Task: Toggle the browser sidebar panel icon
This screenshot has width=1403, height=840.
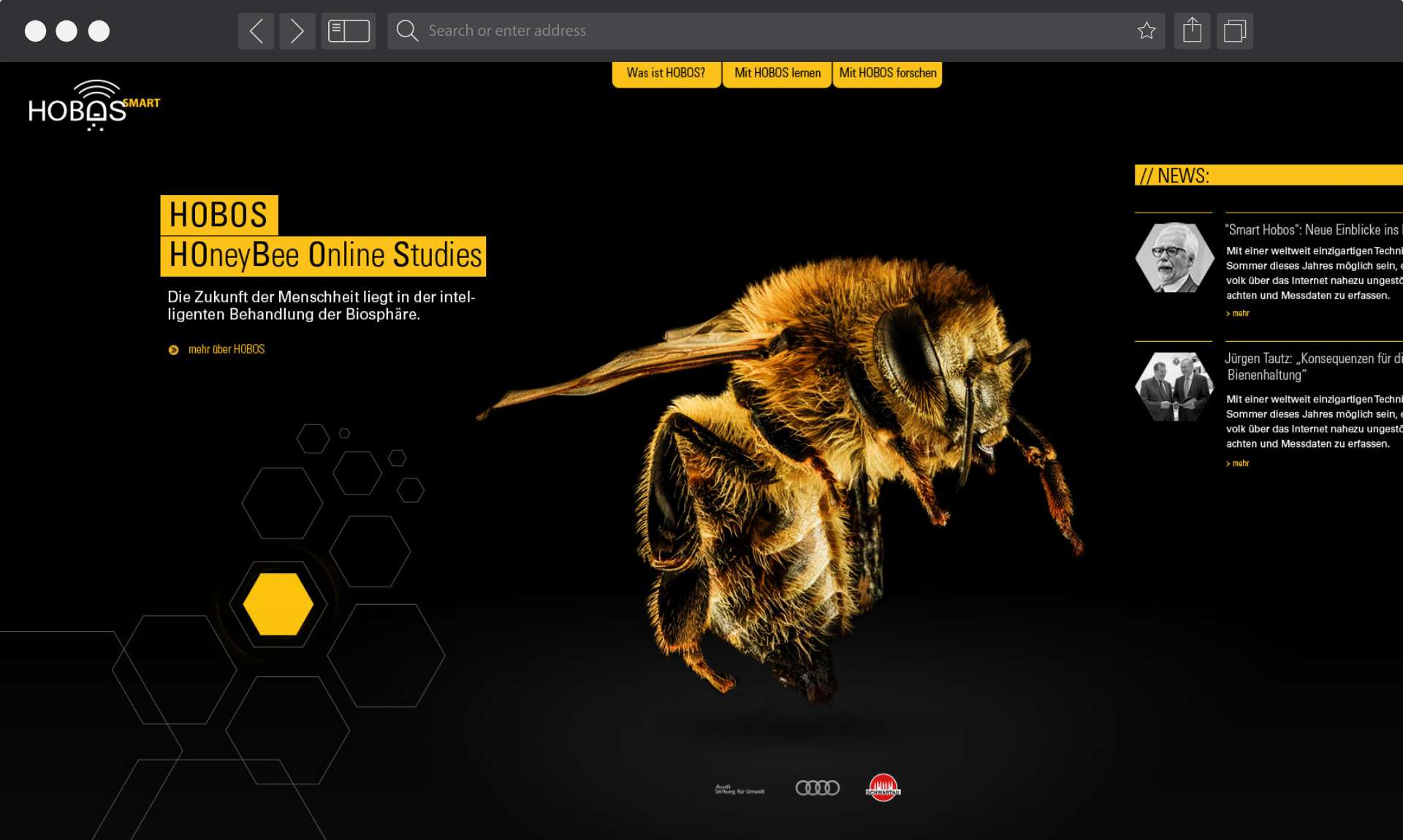Action: tap(349, 31)
